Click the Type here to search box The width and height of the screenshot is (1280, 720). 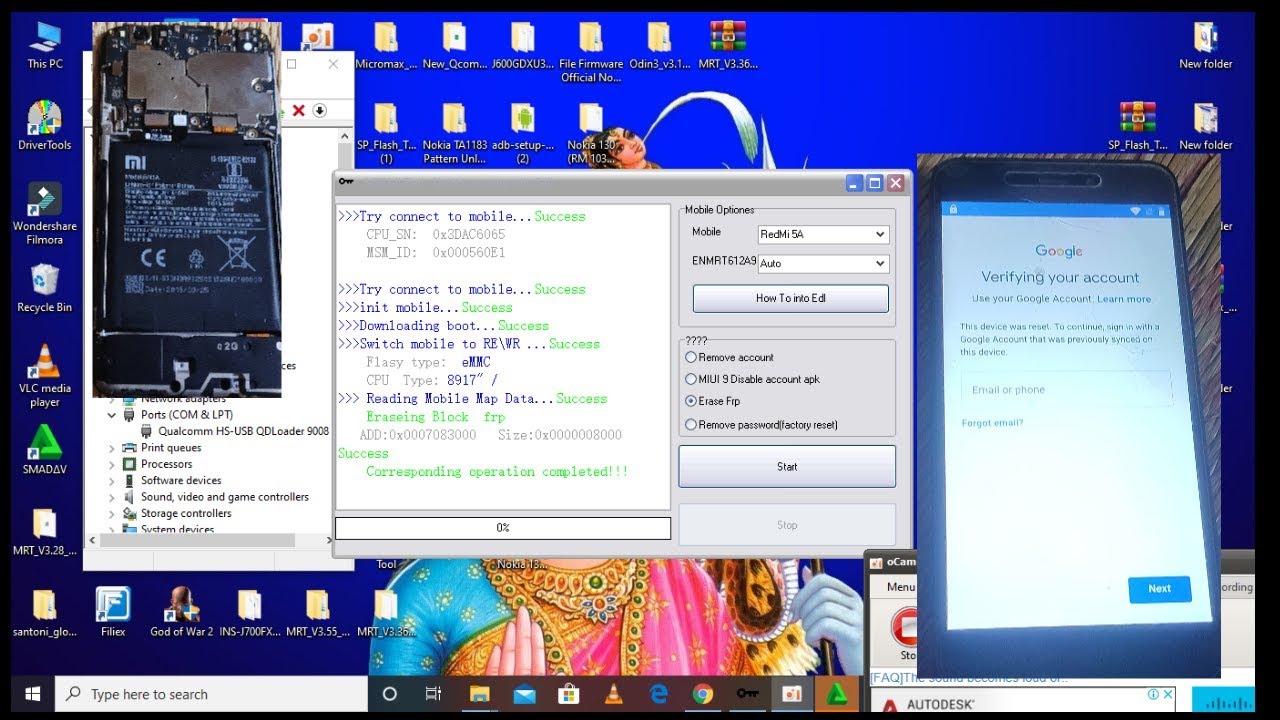pyautogui.click(x=210, y=694)
